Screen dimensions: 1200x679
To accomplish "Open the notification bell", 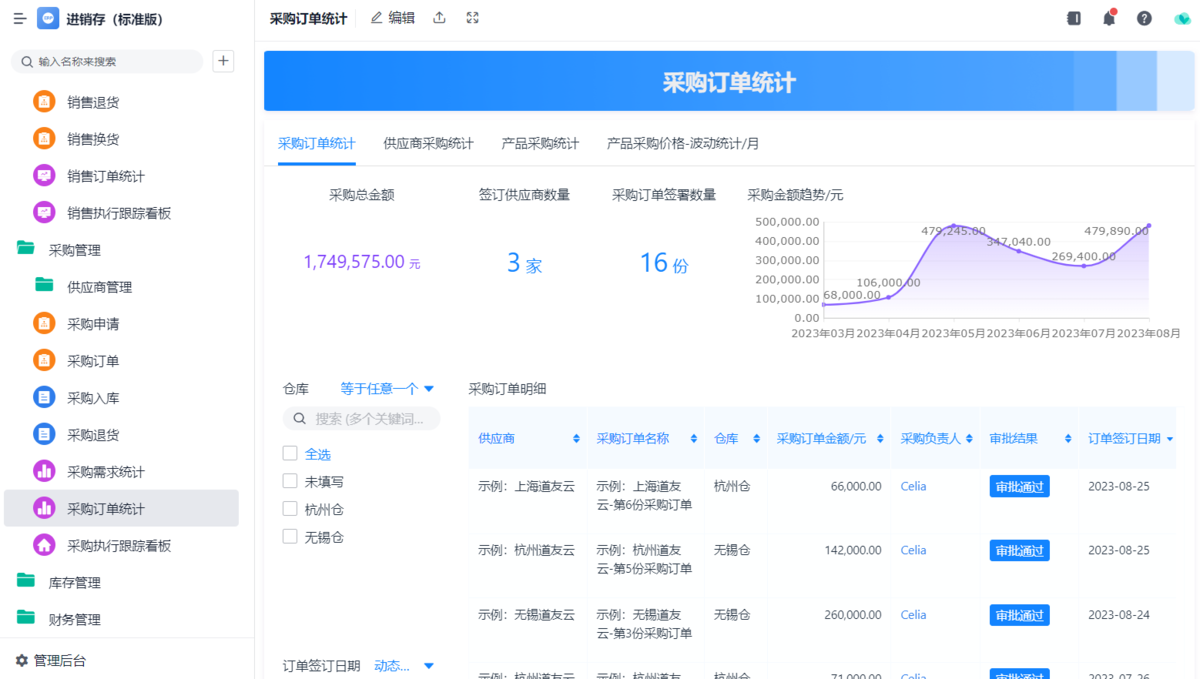I will coord(1109,19).
